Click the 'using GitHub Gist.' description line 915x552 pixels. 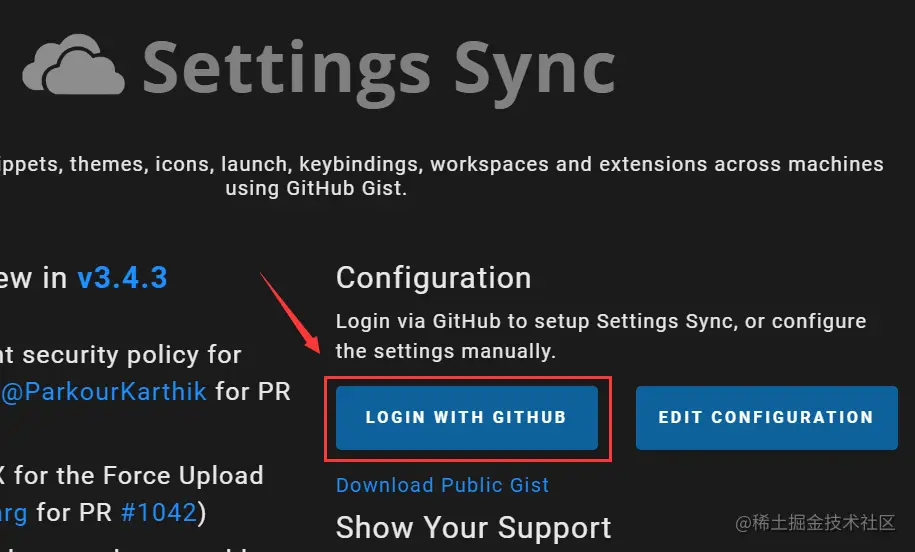click(316, 188)
